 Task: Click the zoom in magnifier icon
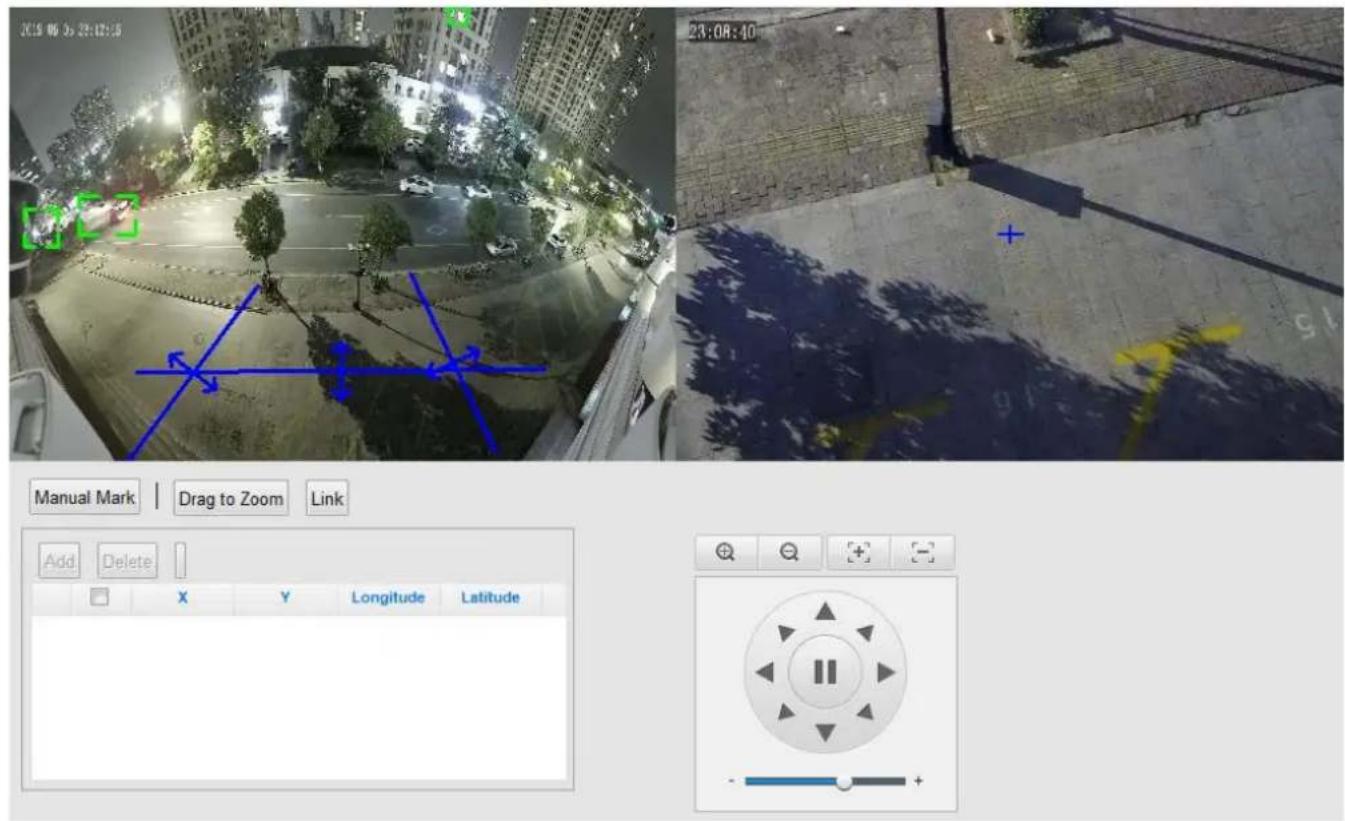click(726, 552)
